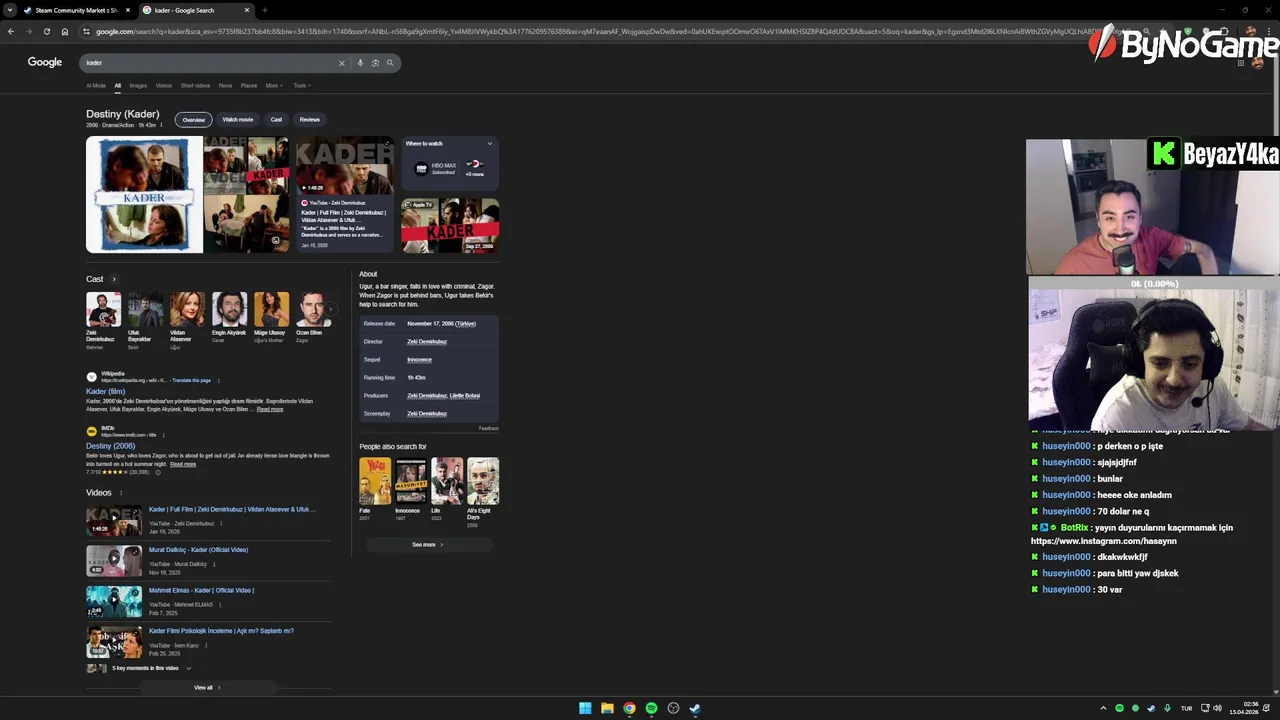Start voice search with the microphone icon
This screenshot has width=1280, height=720.
[360, 63]
